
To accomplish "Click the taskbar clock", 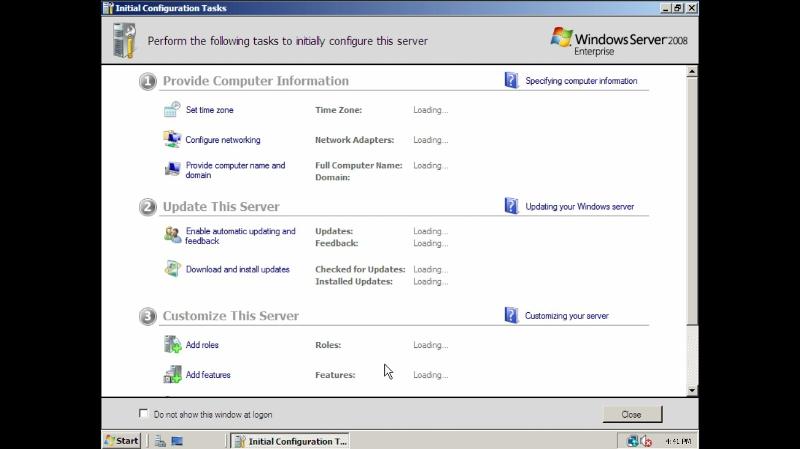I will click(x=678, y=441).
